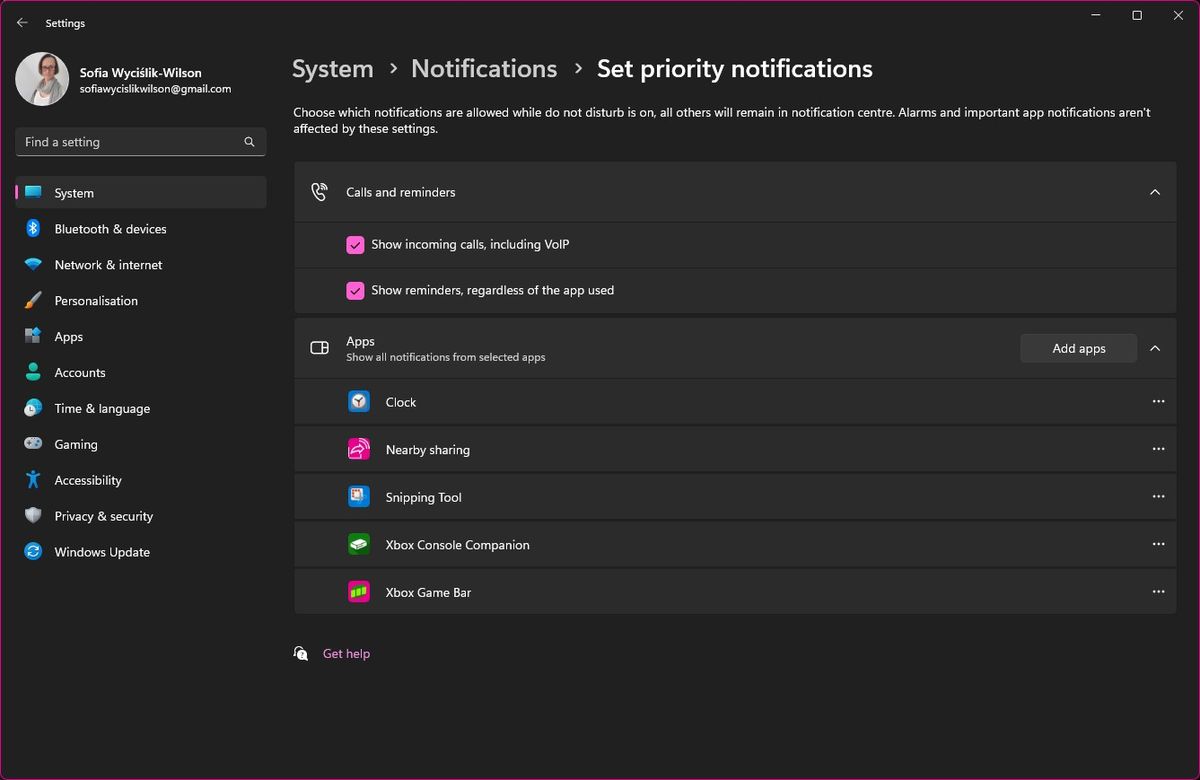Disable Show reminders, regardless of app used
Screen dimensions: 1200x780
click(x=355, y=291)
